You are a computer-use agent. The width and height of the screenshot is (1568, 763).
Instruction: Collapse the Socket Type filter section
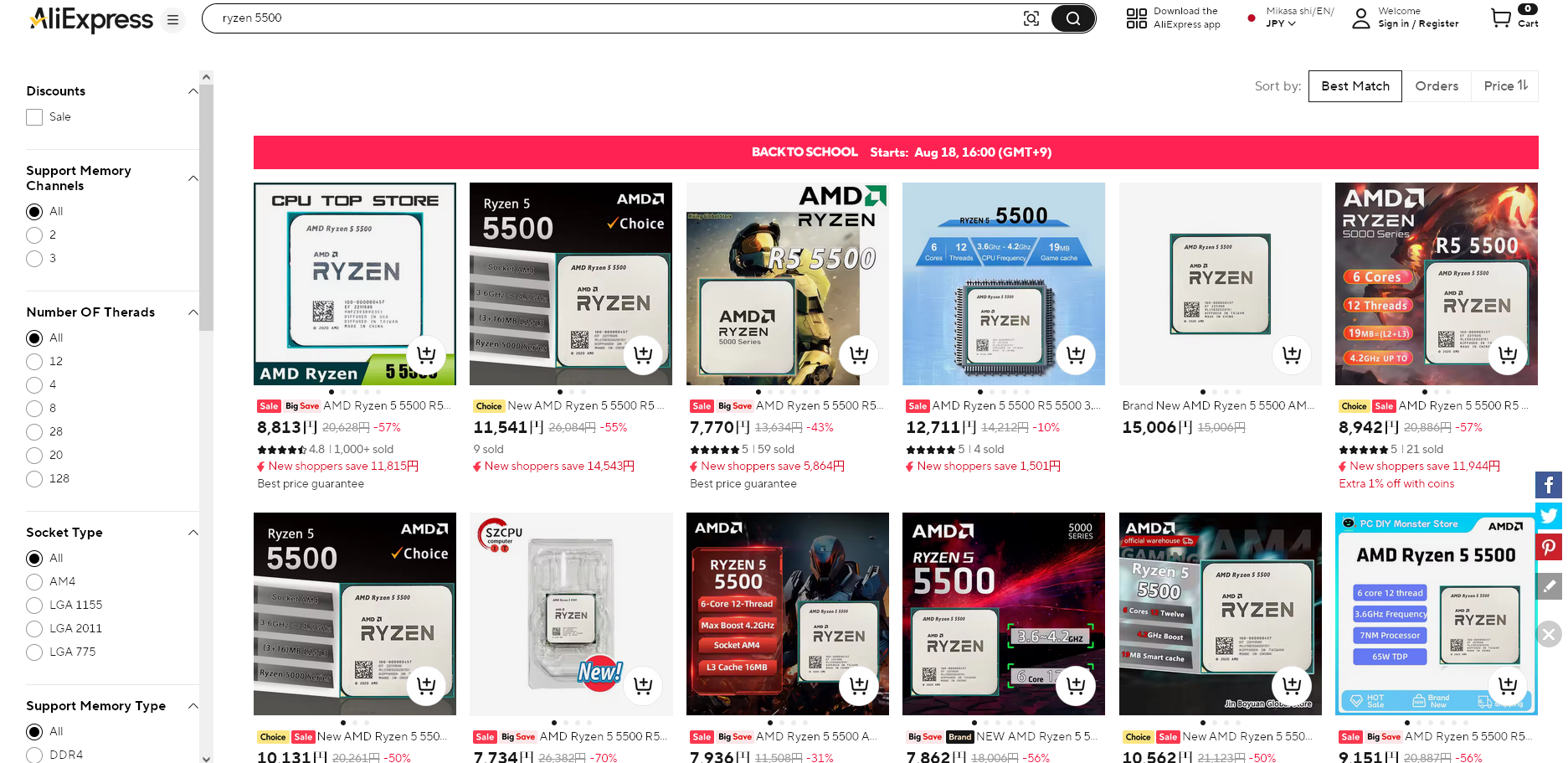[x=193, y=533]
